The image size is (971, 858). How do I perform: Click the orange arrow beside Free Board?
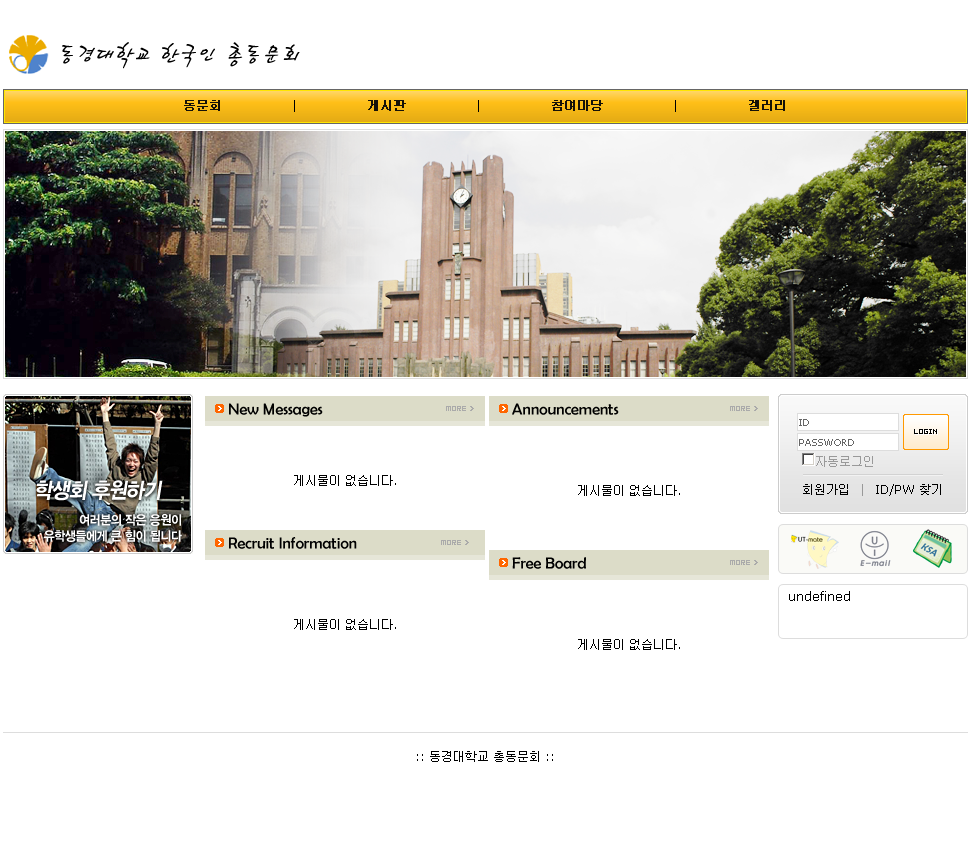pyautogui.click(x=503, y=563)
